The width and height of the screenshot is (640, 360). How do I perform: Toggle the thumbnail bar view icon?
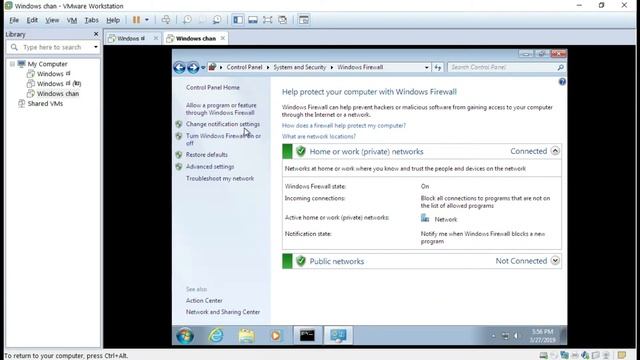253,20
